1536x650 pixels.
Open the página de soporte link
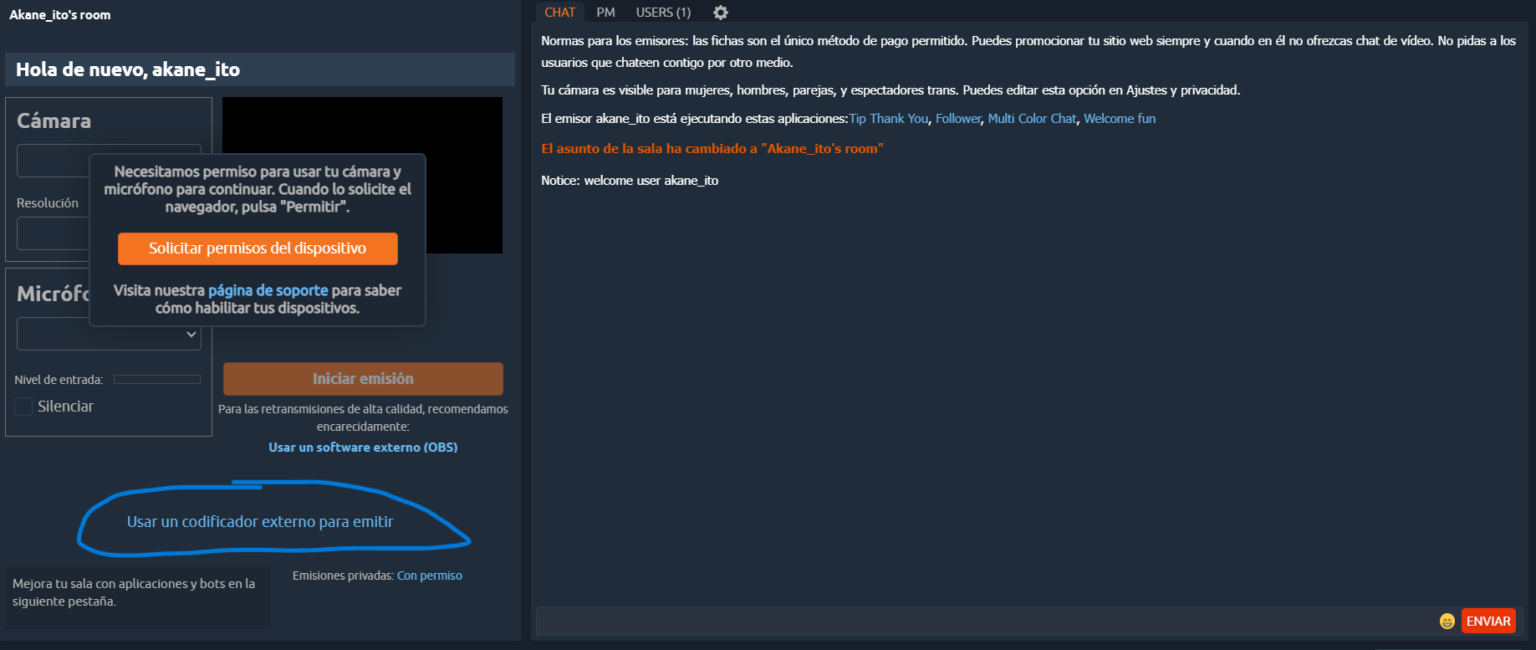click(268, 290)
